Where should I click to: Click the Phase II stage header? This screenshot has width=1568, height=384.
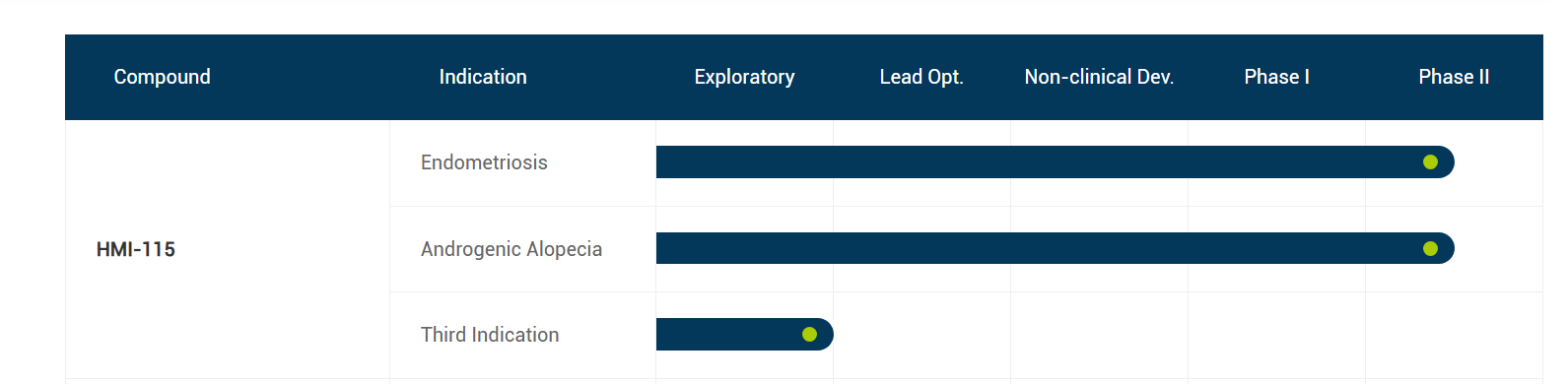click(1454, 77)
